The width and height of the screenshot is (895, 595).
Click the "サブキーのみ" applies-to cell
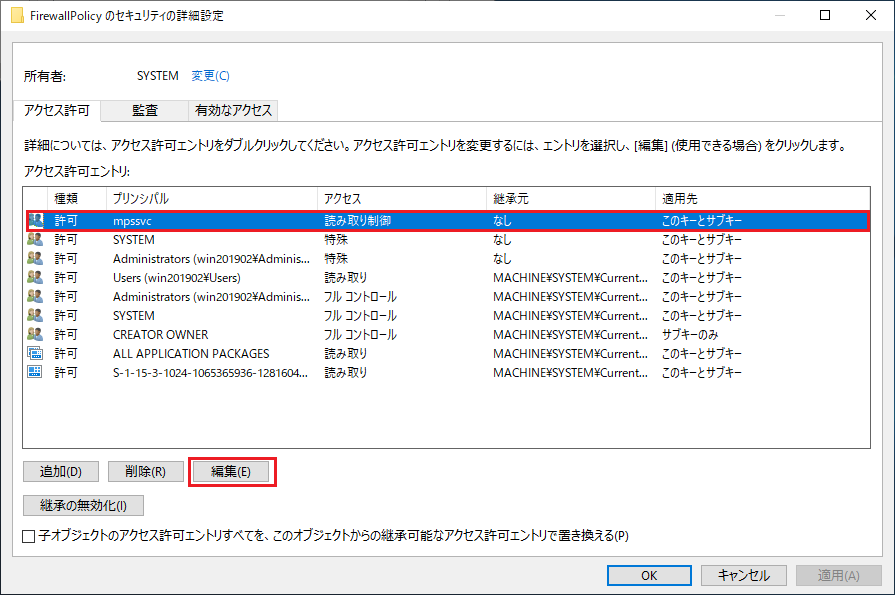coord(690,335)
